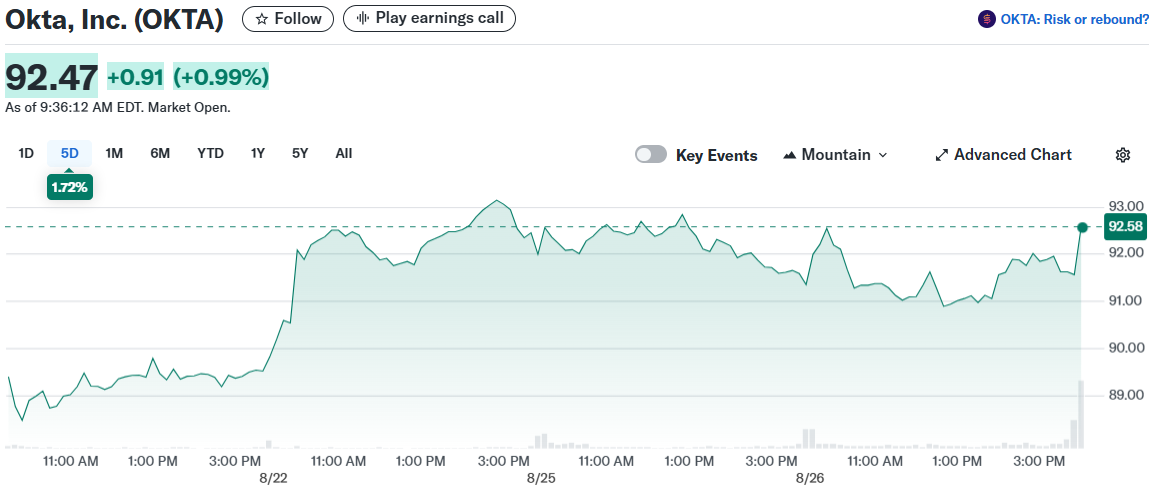This screenshot has height=492, width=1157.
Task: Click the Okta, Inc. (OKTA) heading
Action: coord(114,19)
